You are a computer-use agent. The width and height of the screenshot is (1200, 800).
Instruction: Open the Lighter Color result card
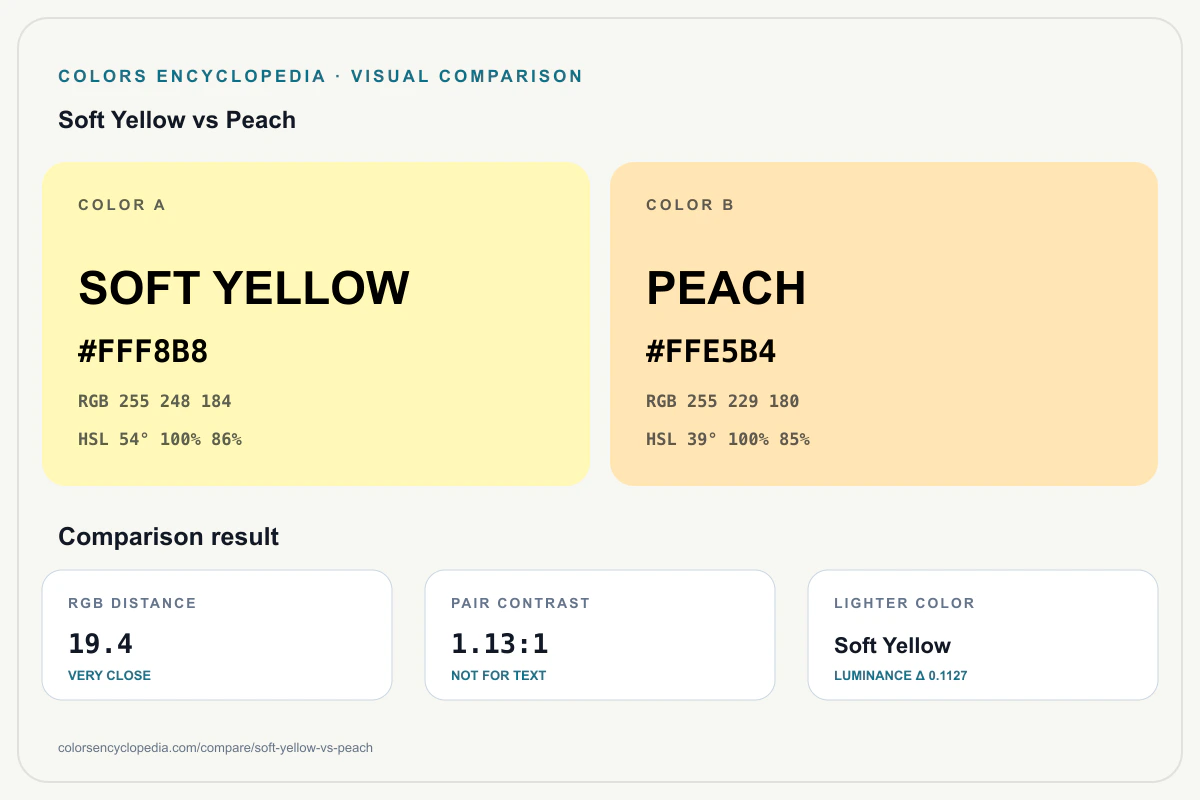point(983,635)
